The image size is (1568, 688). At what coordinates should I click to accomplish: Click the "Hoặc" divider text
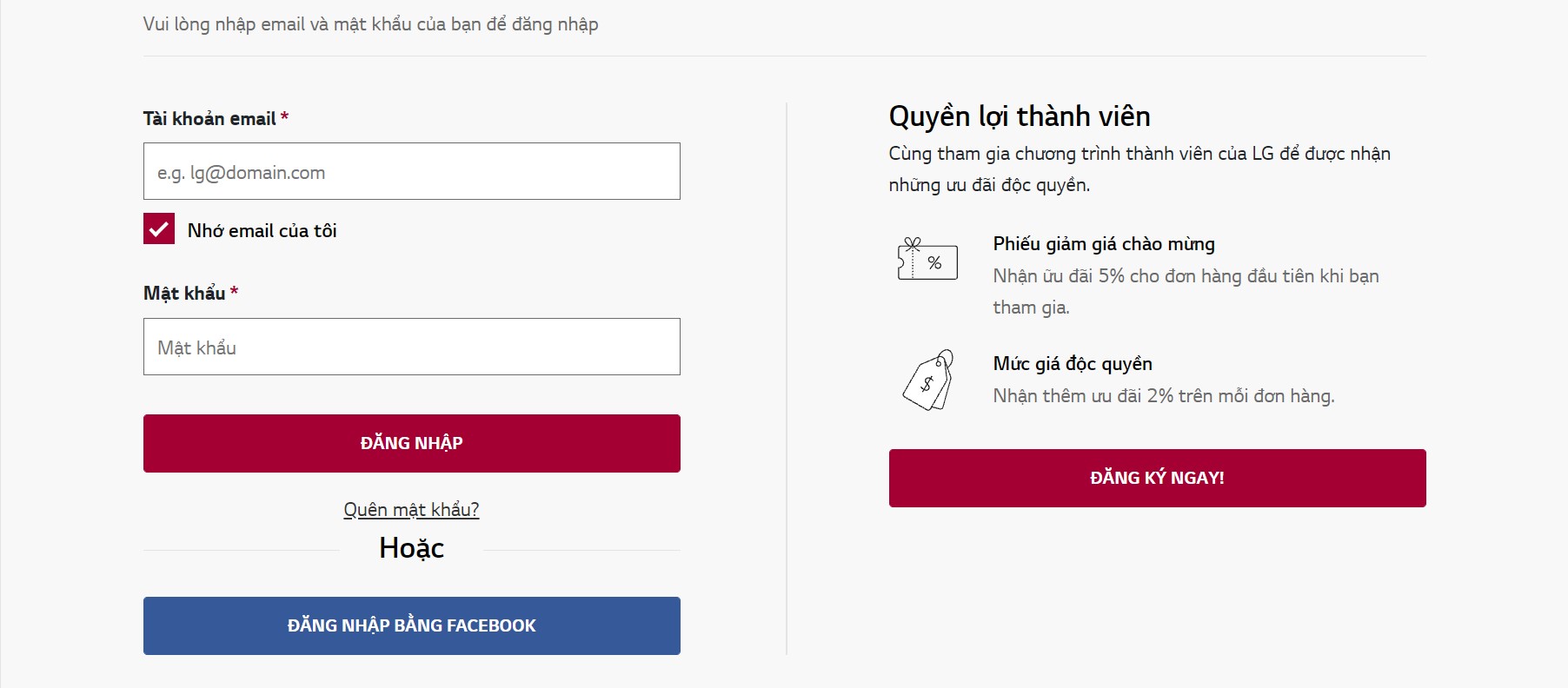pos(412,548)
